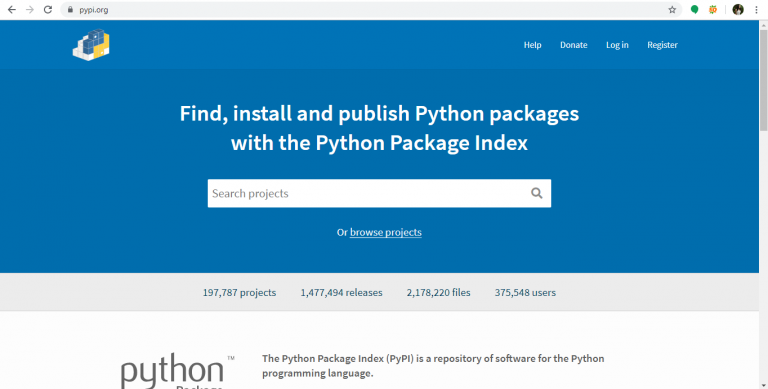Click the Register link
This screenshot has width=768, height=389.
(662, 45)
